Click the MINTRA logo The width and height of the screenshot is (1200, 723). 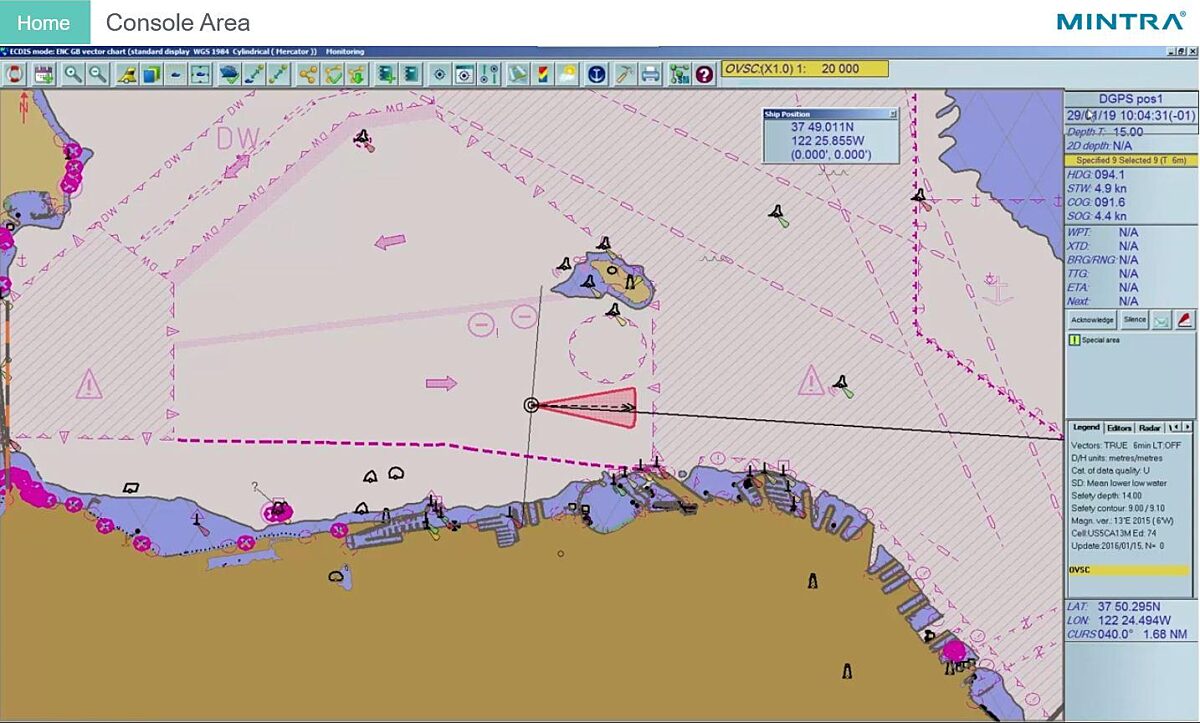coord(1121,21)
